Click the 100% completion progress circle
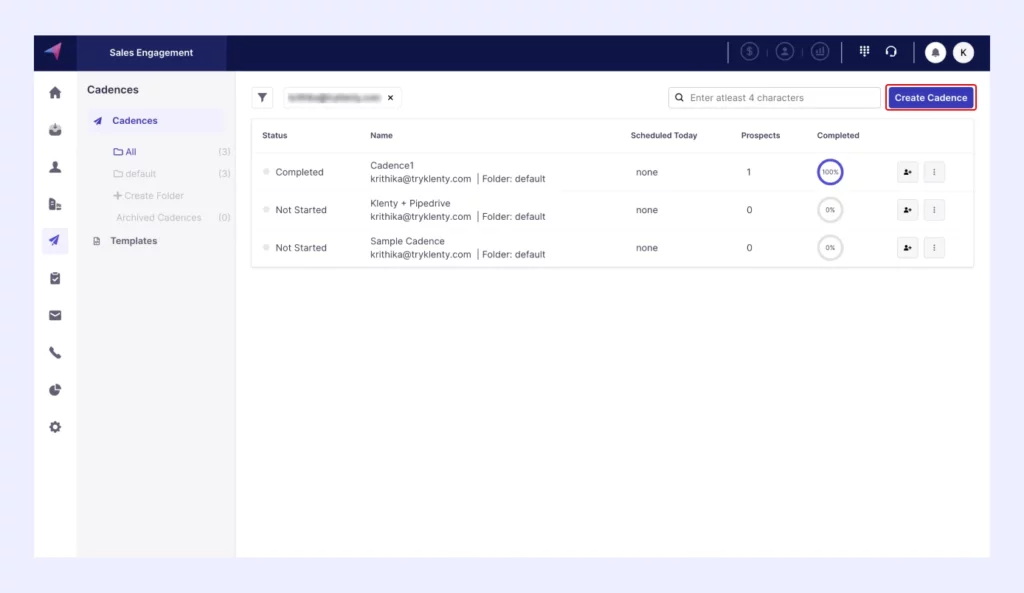The height and width of the screenshot is (593, 1024). click(x=829, y=172)
